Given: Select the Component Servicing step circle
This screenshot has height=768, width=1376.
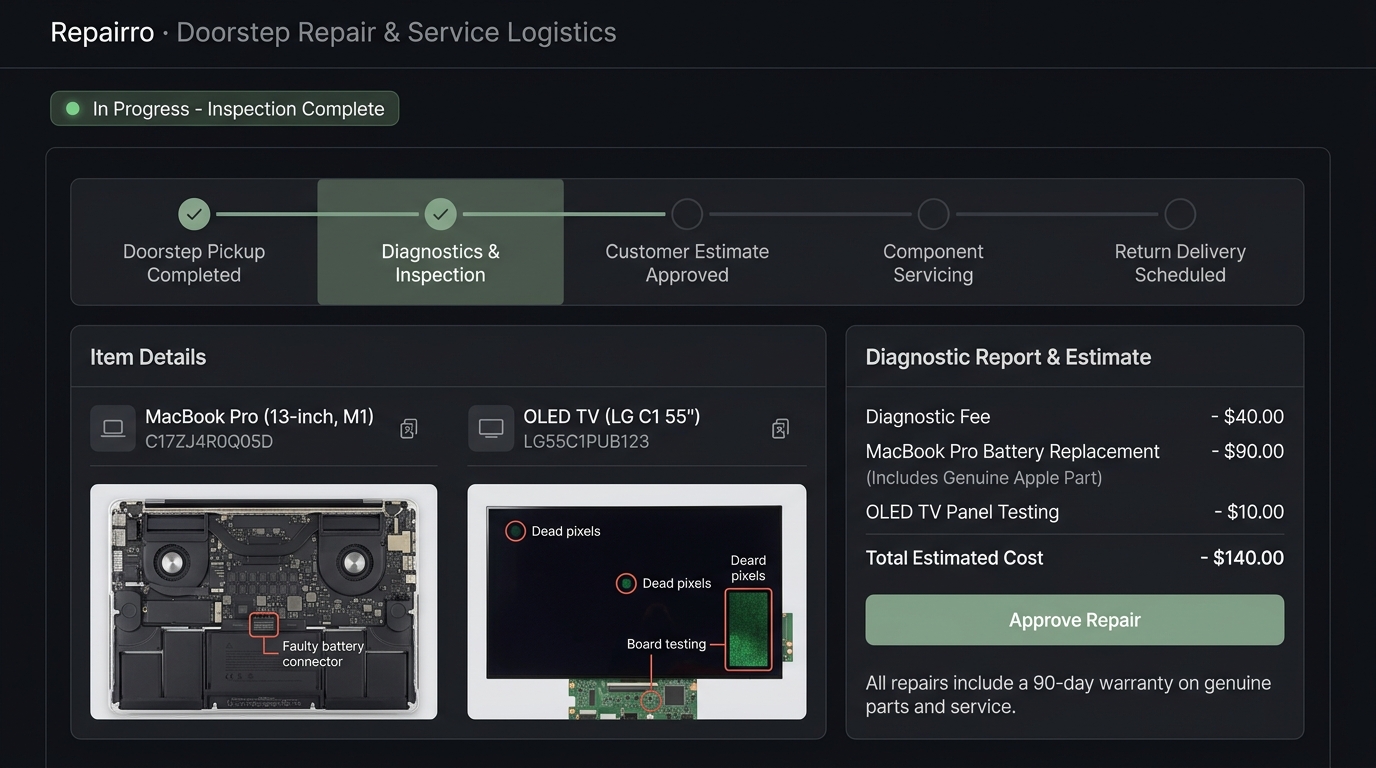Looking at the screenshot, I should [933, 214].
